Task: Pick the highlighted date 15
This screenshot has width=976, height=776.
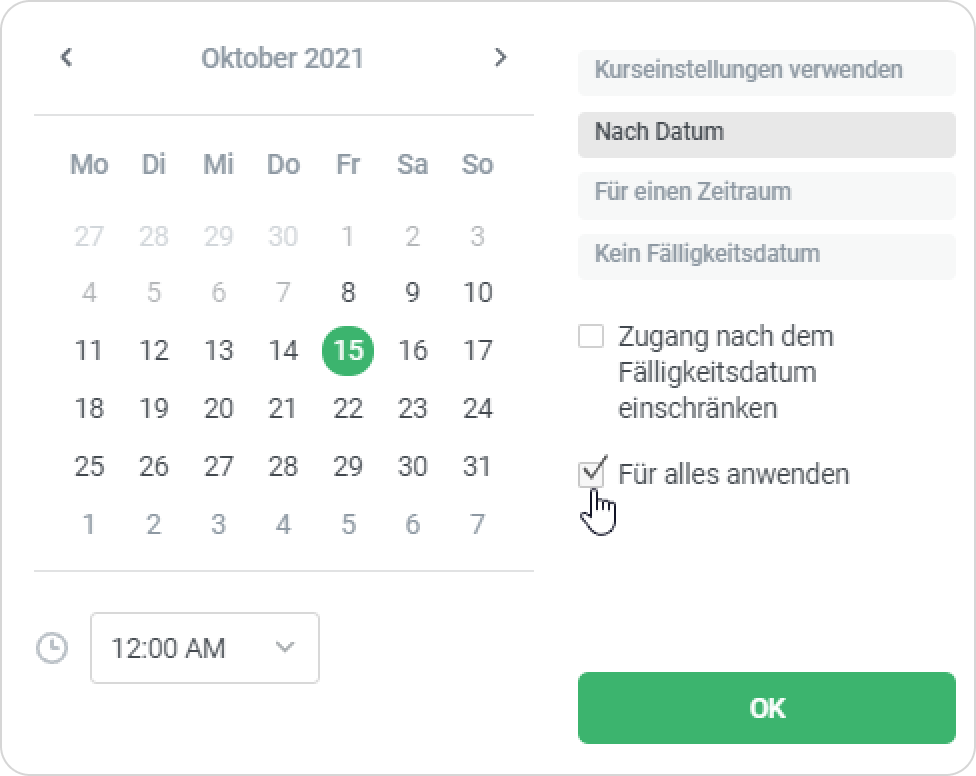Action: point(348,350)
